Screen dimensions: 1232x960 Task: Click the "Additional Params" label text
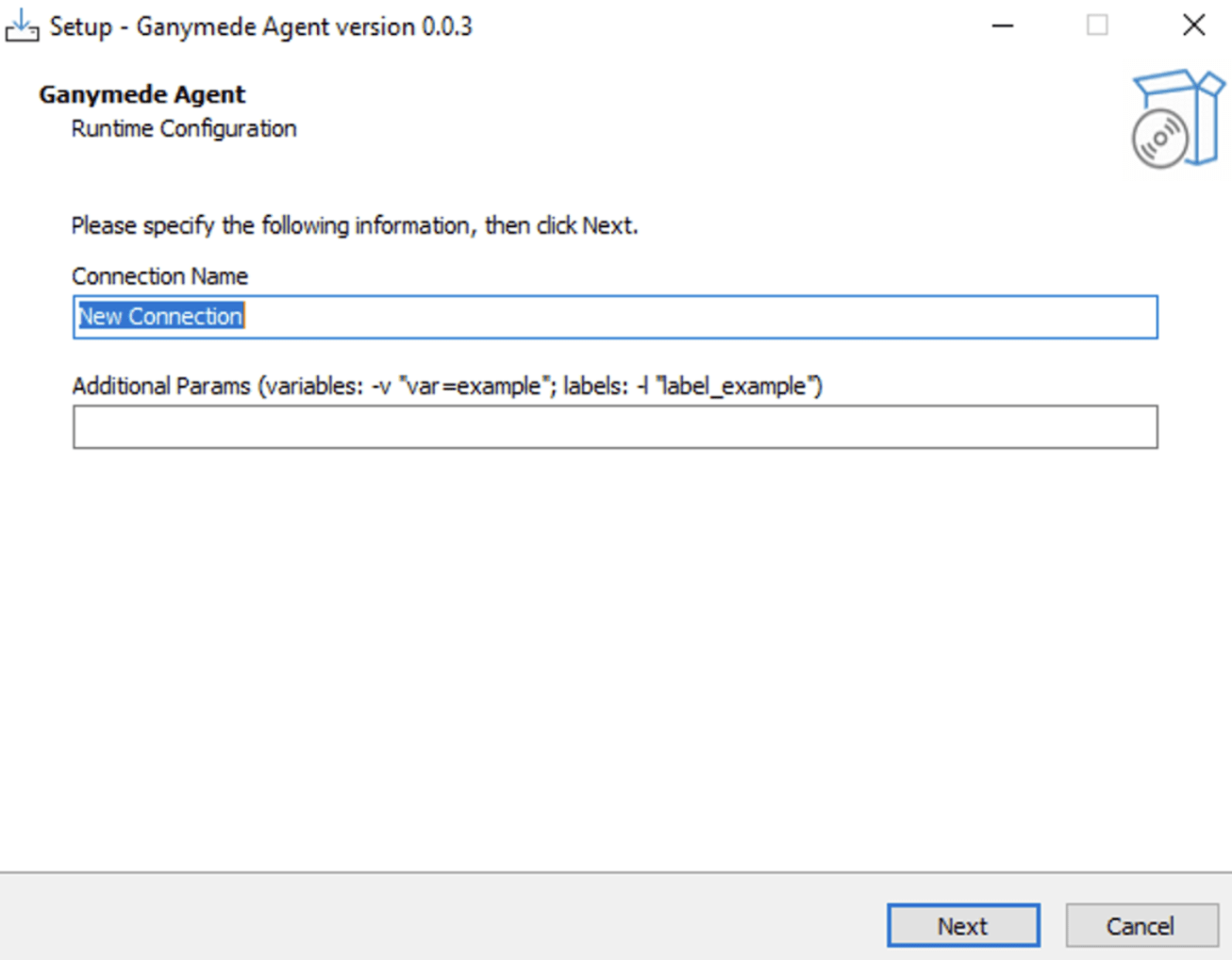click(x=447, y=386)
